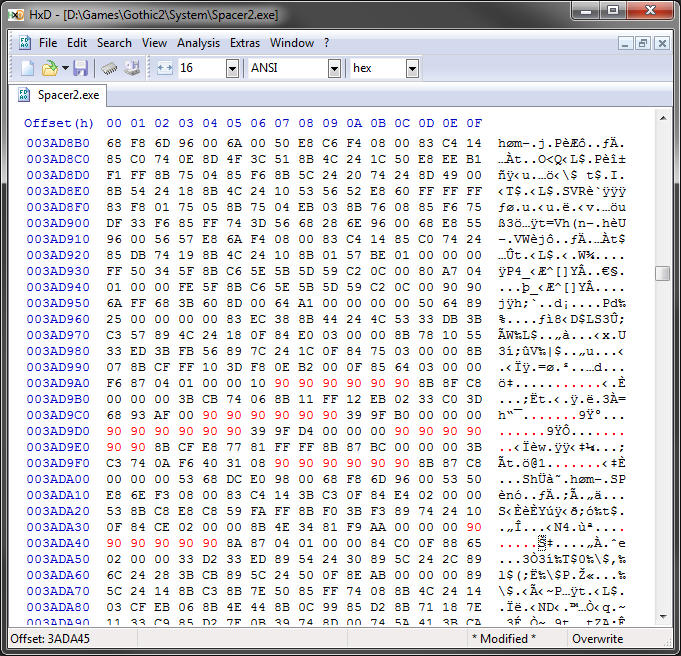The width and height of the screenshot is (681, 656).
Task: Click the Modified status indicator
Action: tap(504, 639)
